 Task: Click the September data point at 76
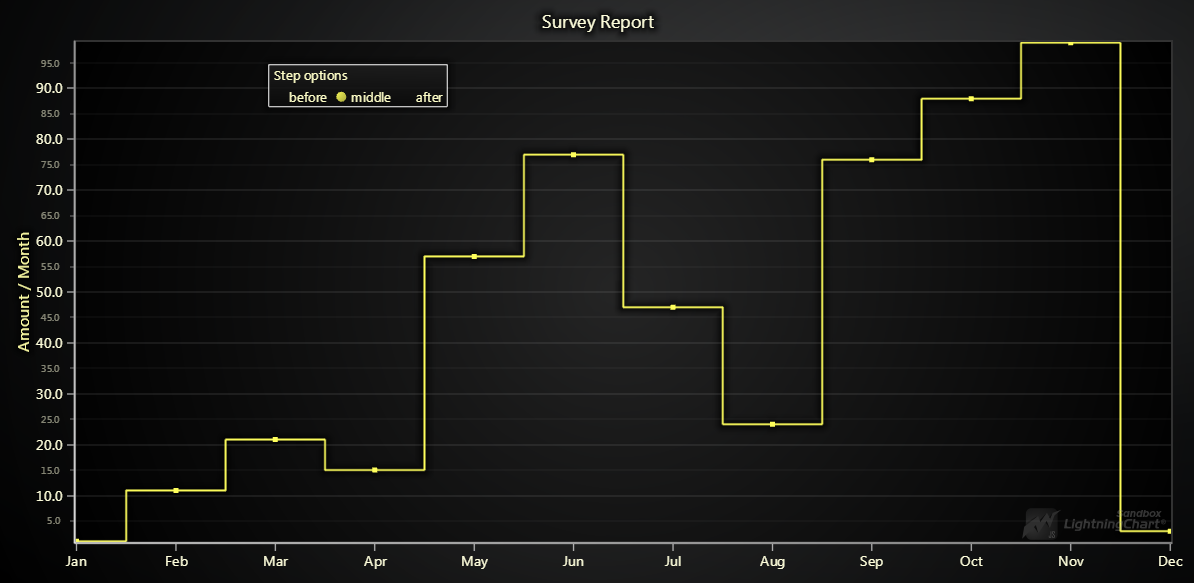tap(872, 160)
